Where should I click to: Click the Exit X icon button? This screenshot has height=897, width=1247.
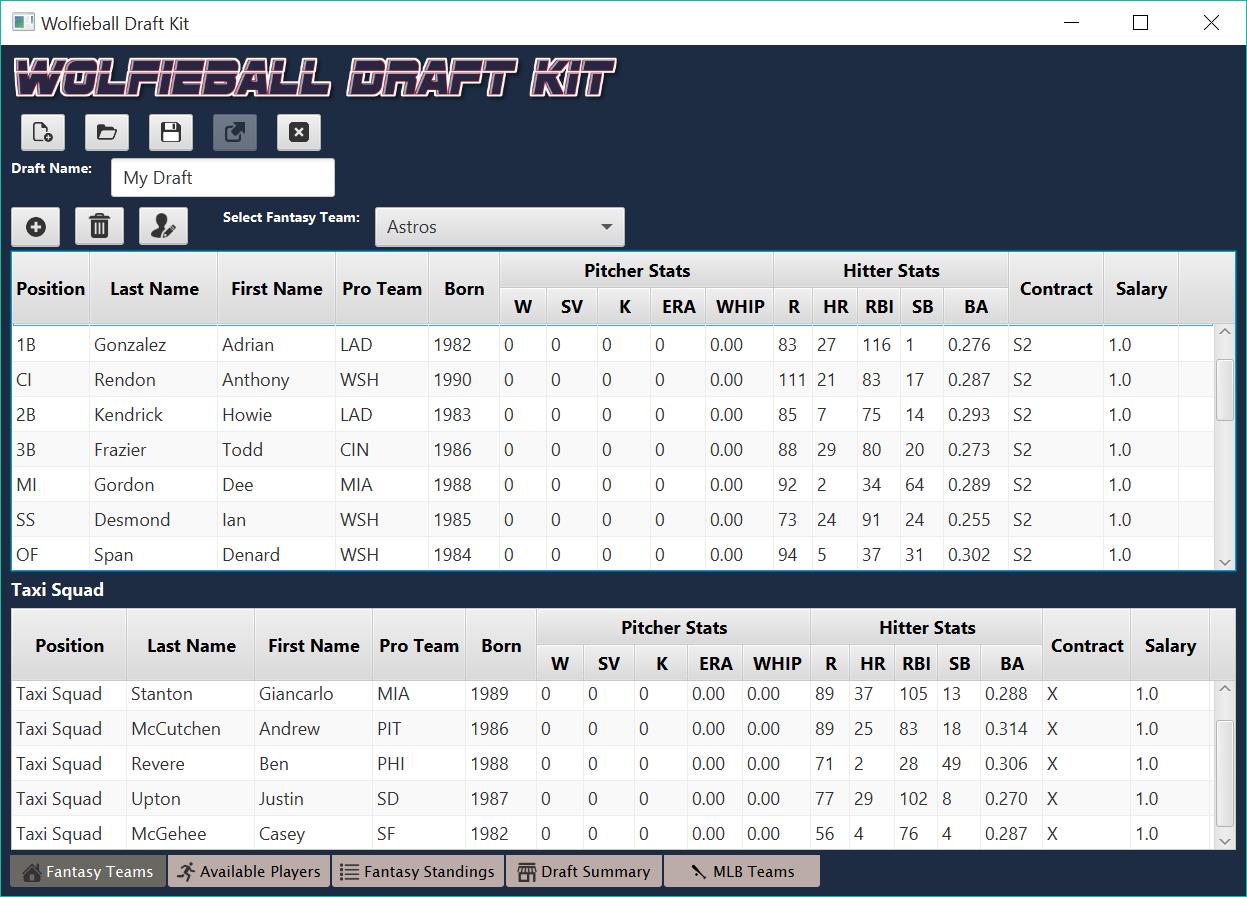pyautogui.click(x=298, y=132)
